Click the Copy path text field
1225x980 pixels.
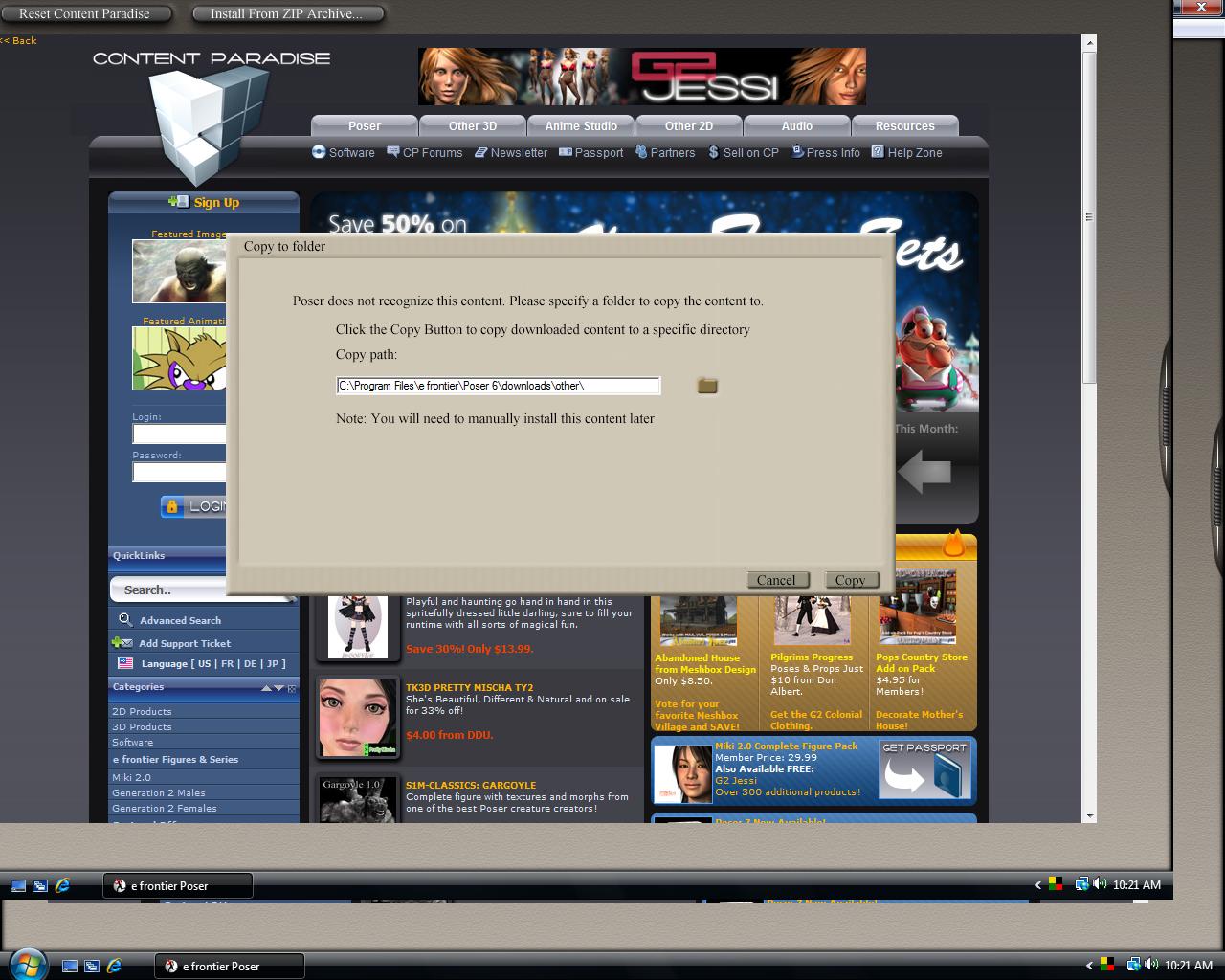point(499,386)
